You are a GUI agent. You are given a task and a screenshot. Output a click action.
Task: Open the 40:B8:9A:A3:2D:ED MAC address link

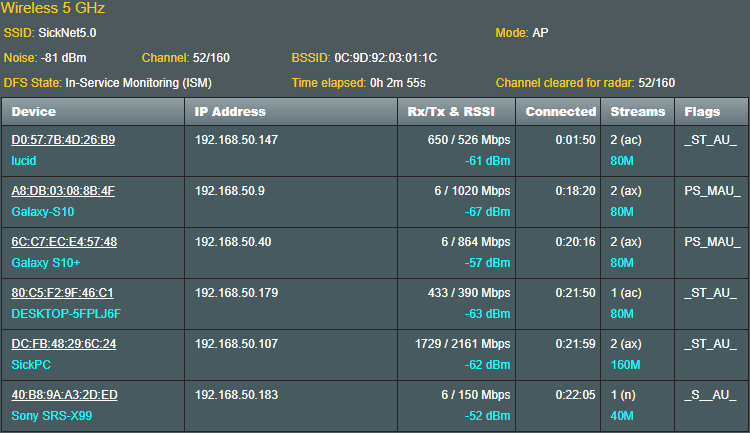point(65,395)
